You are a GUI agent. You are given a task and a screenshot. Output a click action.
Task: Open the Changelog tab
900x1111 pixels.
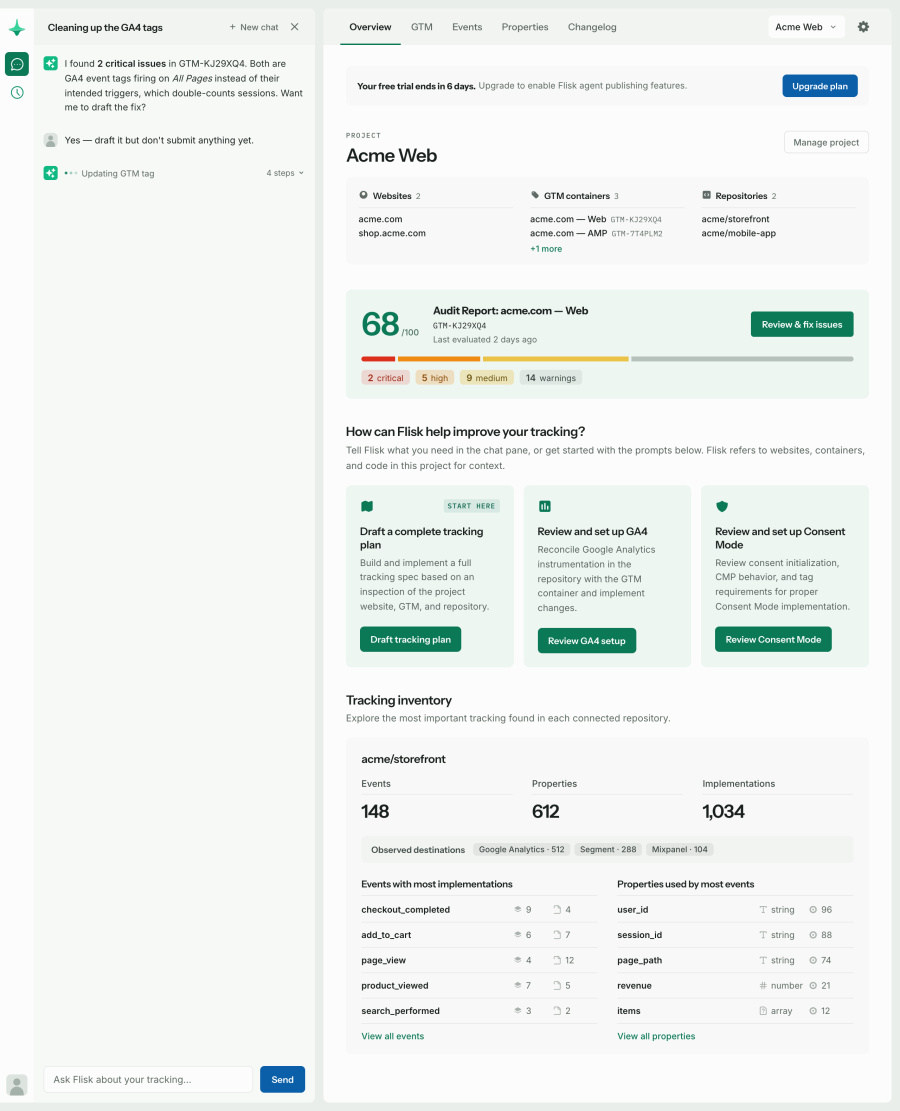tap(592, 27)
